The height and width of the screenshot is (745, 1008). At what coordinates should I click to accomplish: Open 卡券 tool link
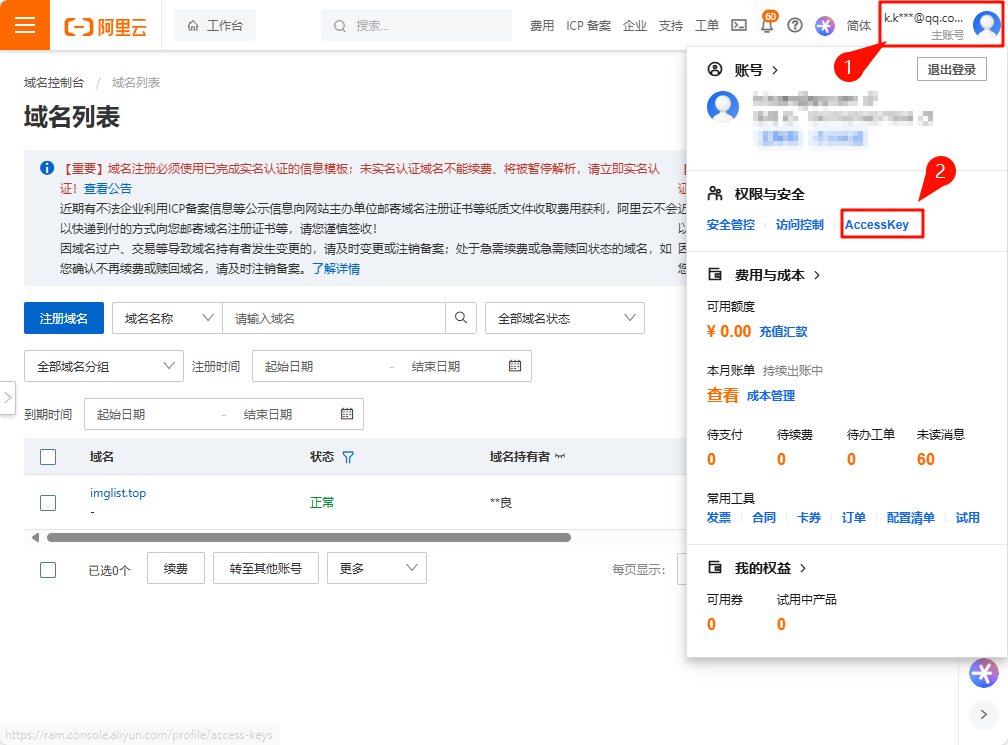point(809,517)
